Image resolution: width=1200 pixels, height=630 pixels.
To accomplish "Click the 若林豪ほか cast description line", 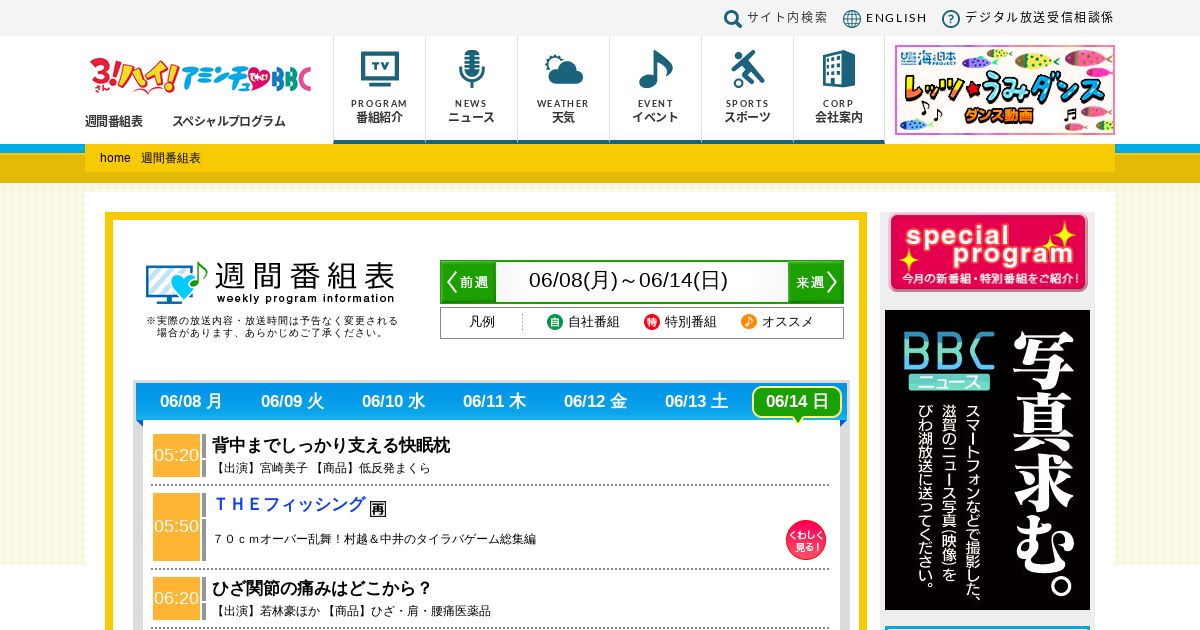I will click(x=351, y=611).
